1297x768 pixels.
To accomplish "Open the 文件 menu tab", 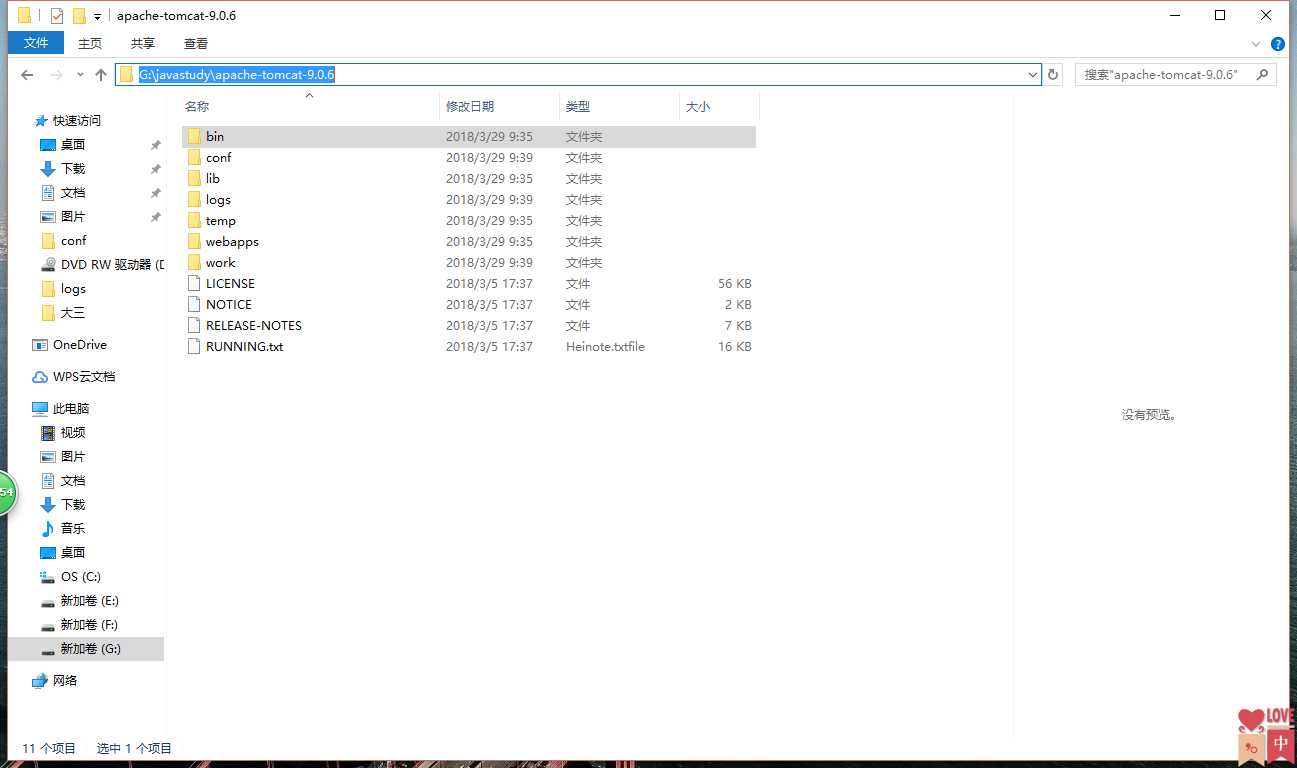I will click(x=36, y=43).
